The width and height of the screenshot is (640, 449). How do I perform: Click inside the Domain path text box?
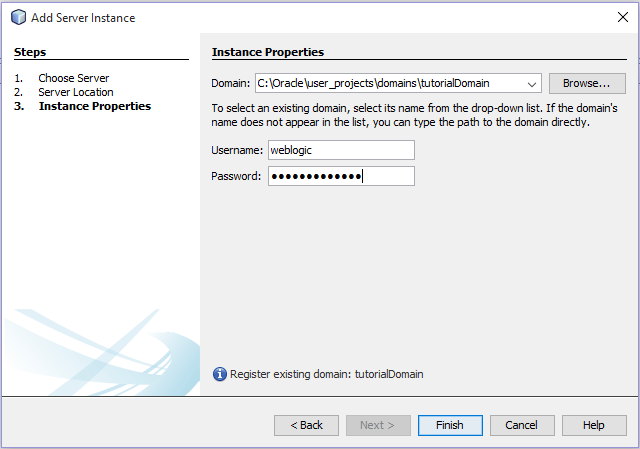(x=388, y=84)
